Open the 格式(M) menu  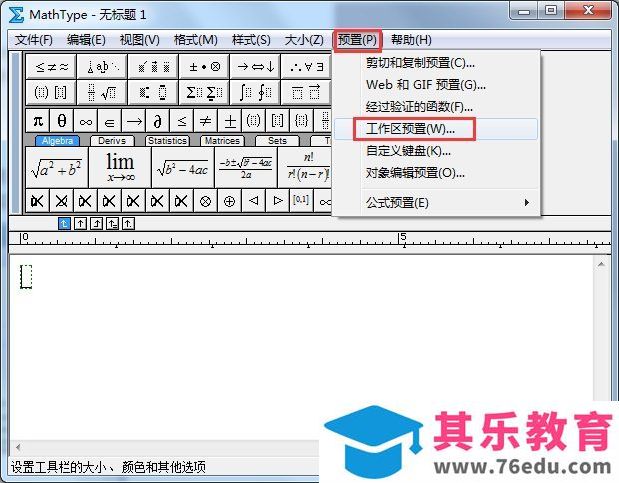[195, 40]
